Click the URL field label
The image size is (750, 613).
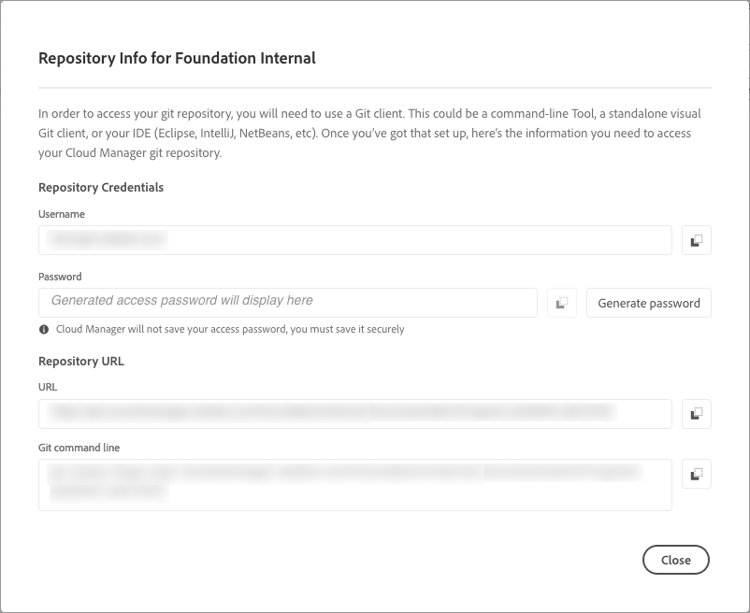point(48,387)
